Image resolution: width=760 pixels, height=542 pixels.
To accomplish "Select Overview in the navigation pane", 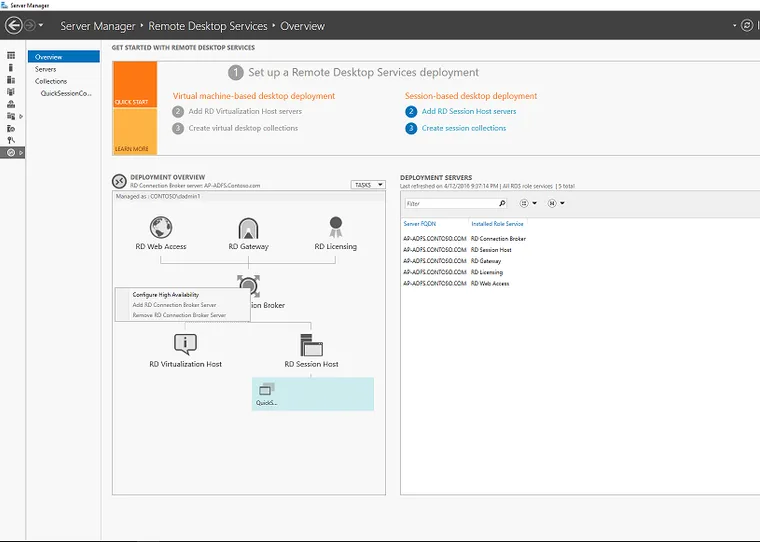I will click(x=63, y=57).
